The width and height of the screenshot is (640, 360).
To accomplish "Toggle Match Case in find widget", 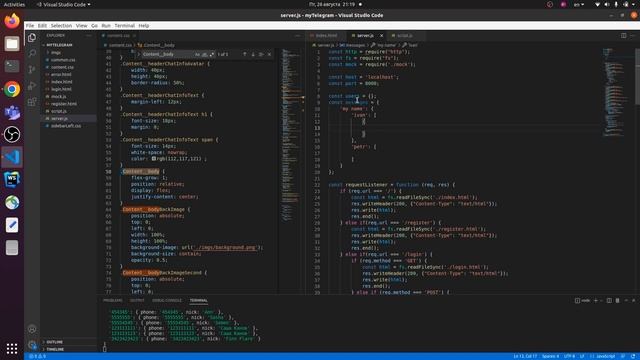I will click(198, 54).
